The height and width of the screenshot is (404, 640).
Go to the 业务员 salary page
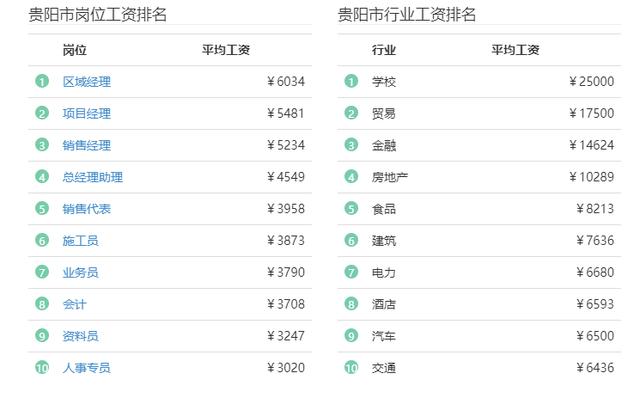(80, 272)
